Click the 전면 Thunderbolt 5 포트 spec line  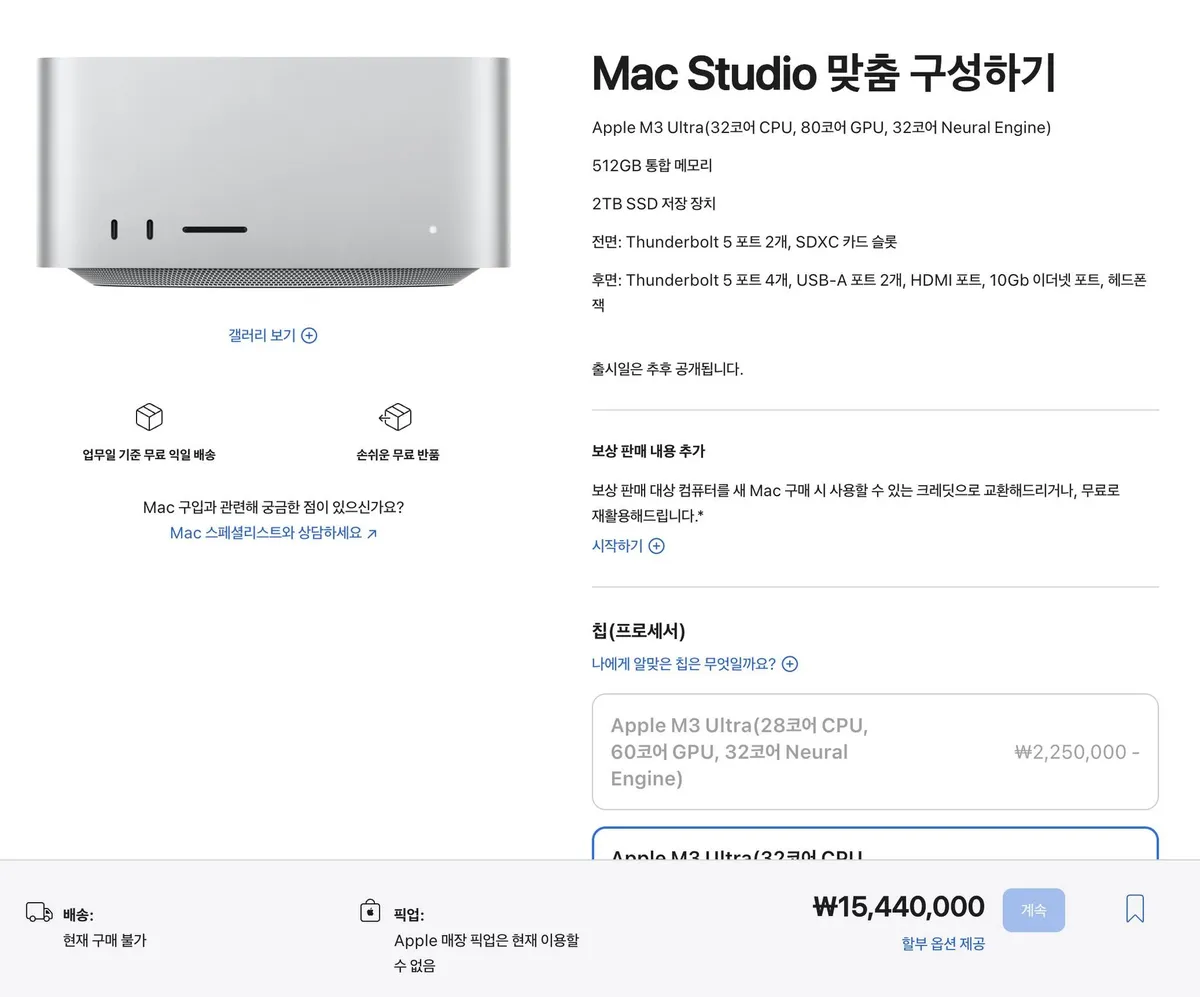pos(743,241)
